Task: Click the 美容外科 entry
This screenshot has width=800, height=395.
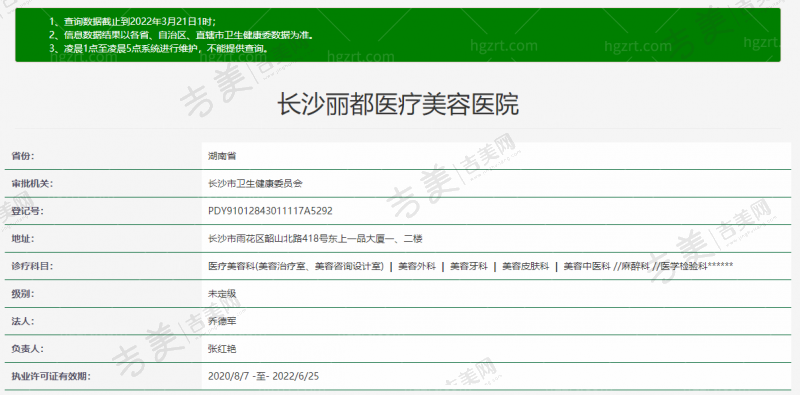Action: [417, 266]
